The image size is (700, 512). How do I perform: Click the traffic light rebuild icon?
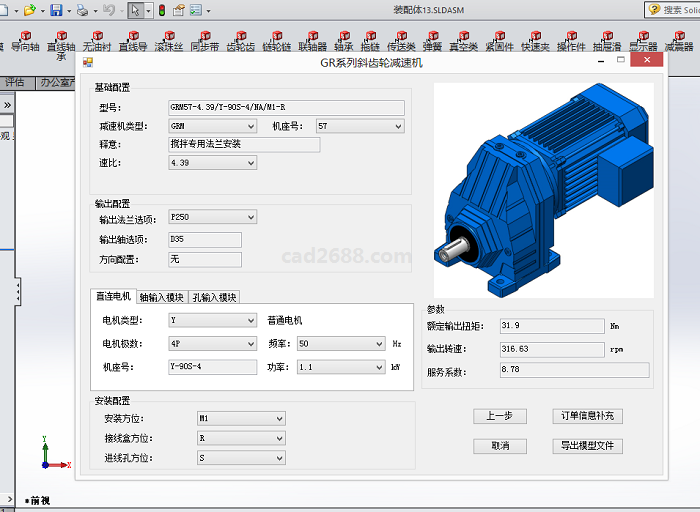tap(161, 10)
